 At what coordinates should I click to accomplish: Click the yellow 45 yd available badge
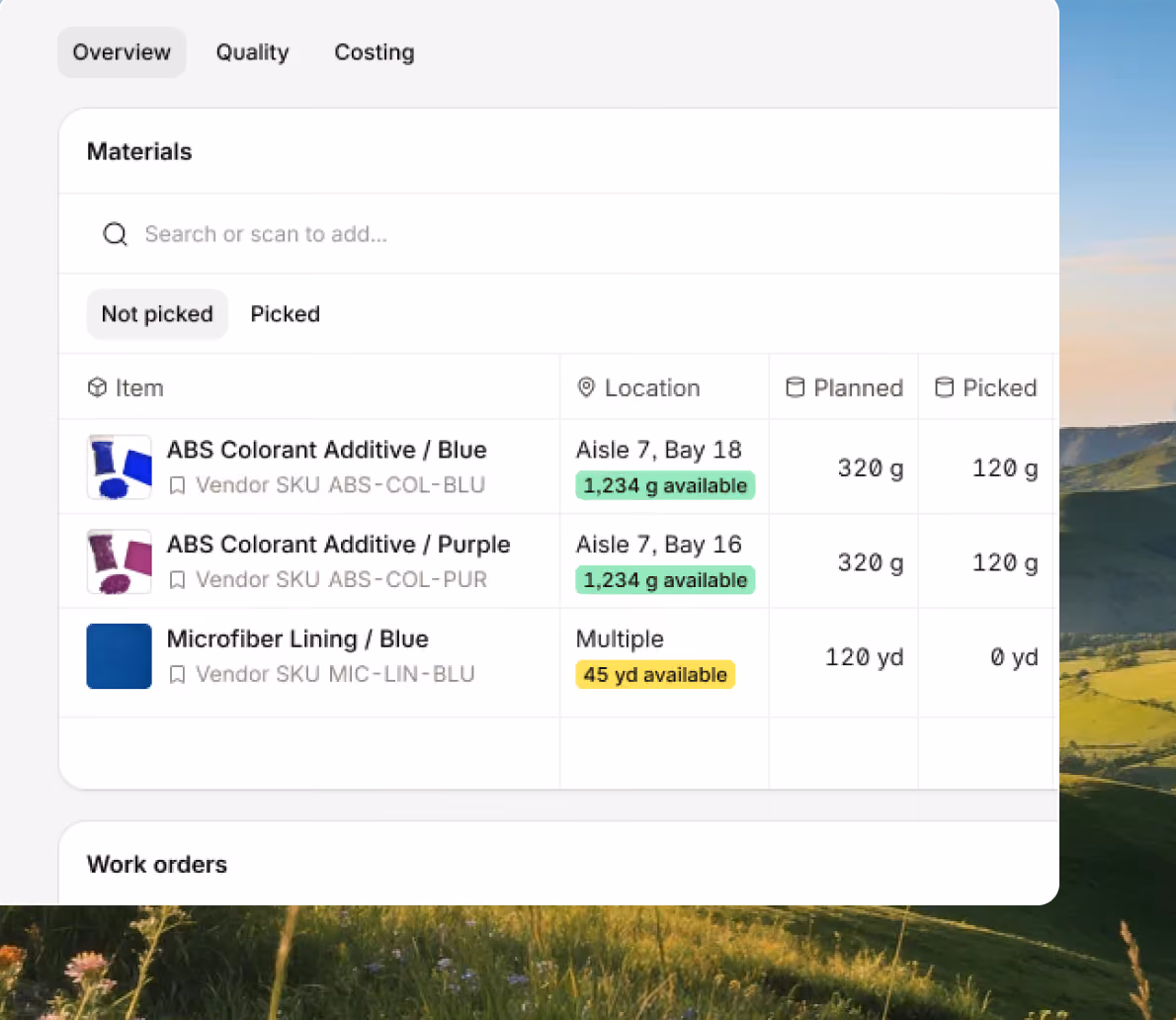tap(655, 675)
